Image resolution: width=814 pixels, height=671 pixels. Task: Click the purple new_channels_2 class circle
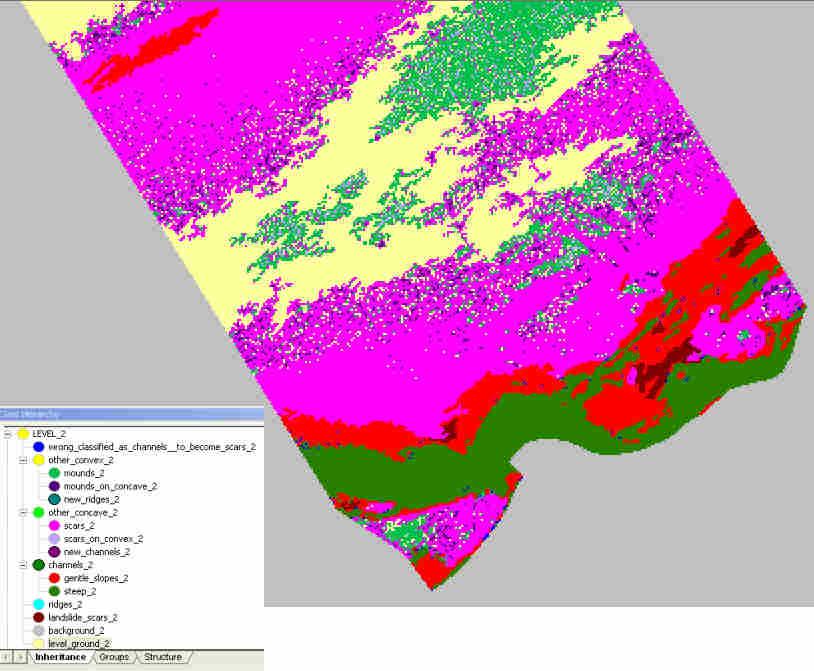[x=54, y=552]
